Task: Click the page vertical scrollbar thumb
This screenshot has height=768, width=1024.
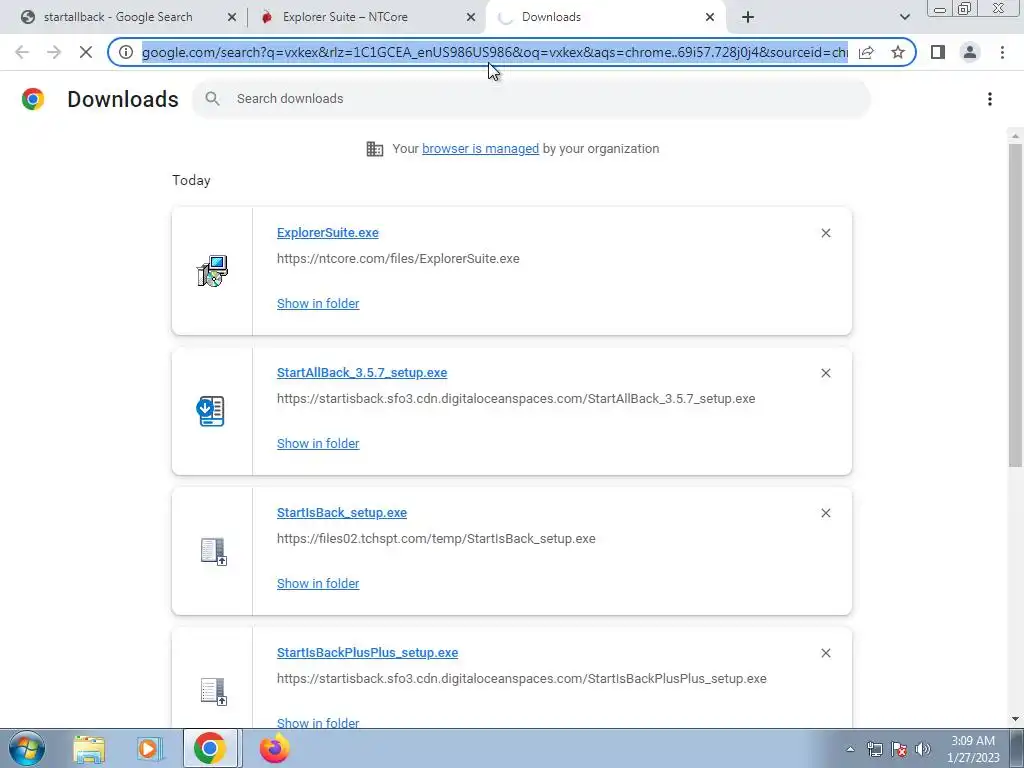Action: coord(1015,305)
